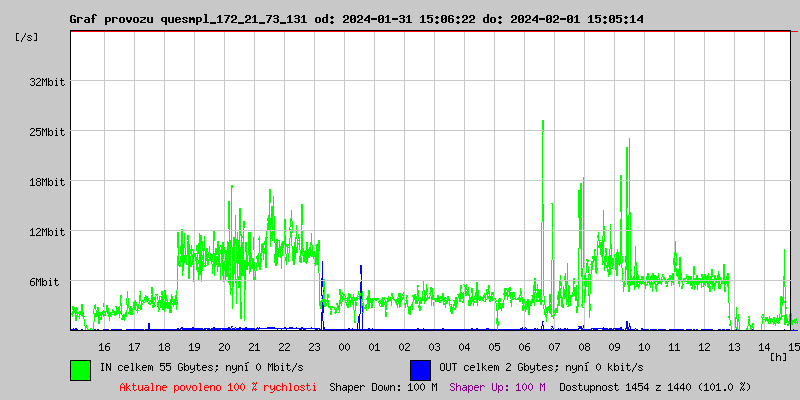Click hour 07 on the time axis
This screenshot has width=800, height=400.
(x=554, y=346)
